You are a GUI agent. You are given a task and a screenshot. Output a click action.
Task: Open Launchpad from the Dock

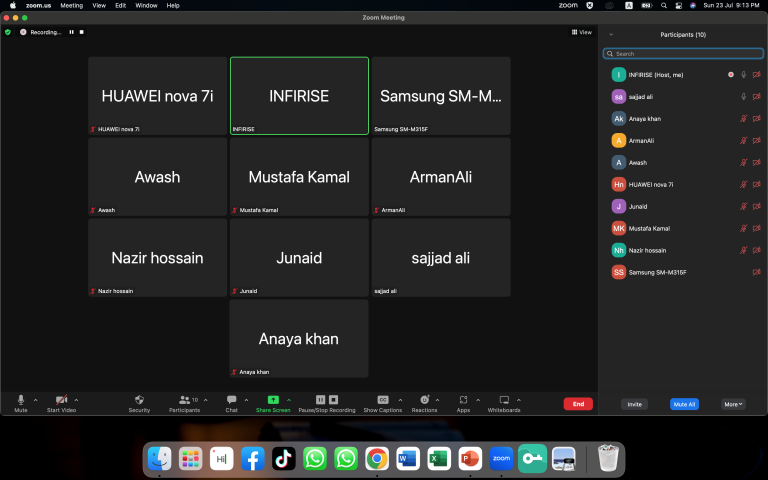tap(191, 459)
